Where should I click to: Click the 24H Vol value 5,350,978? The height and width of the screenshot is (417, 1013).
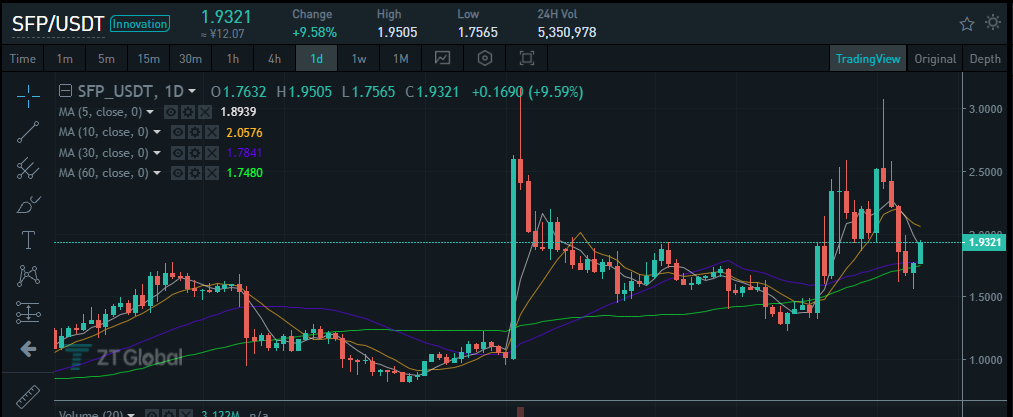tap(567, 32)
